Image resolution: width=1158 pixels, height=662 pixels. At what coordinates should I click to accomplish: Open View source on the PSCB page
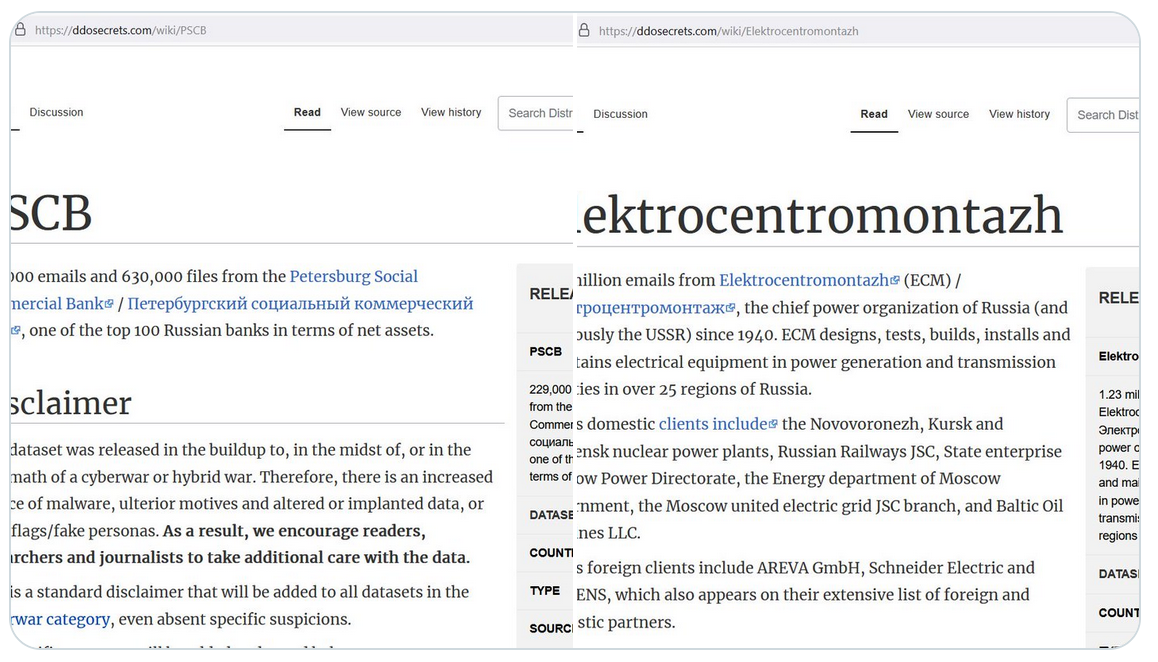click(371, 112)
